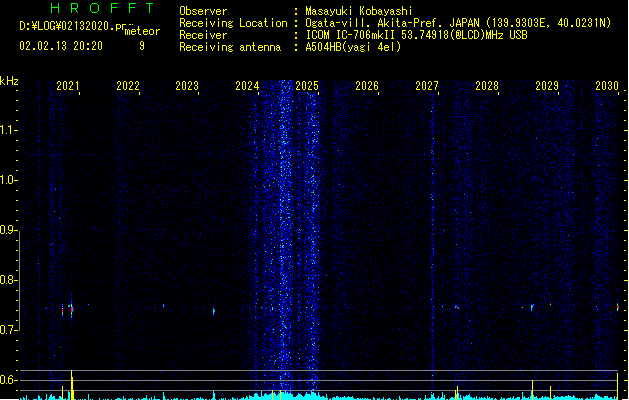The height and width of the screenshot is (400, 629).
Task: Click the 2026 time axis marker
Action: pos(367,85)
